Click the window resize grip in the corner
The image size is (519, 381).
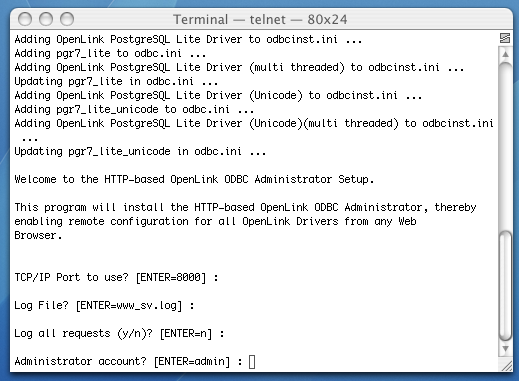pos(507,366)
